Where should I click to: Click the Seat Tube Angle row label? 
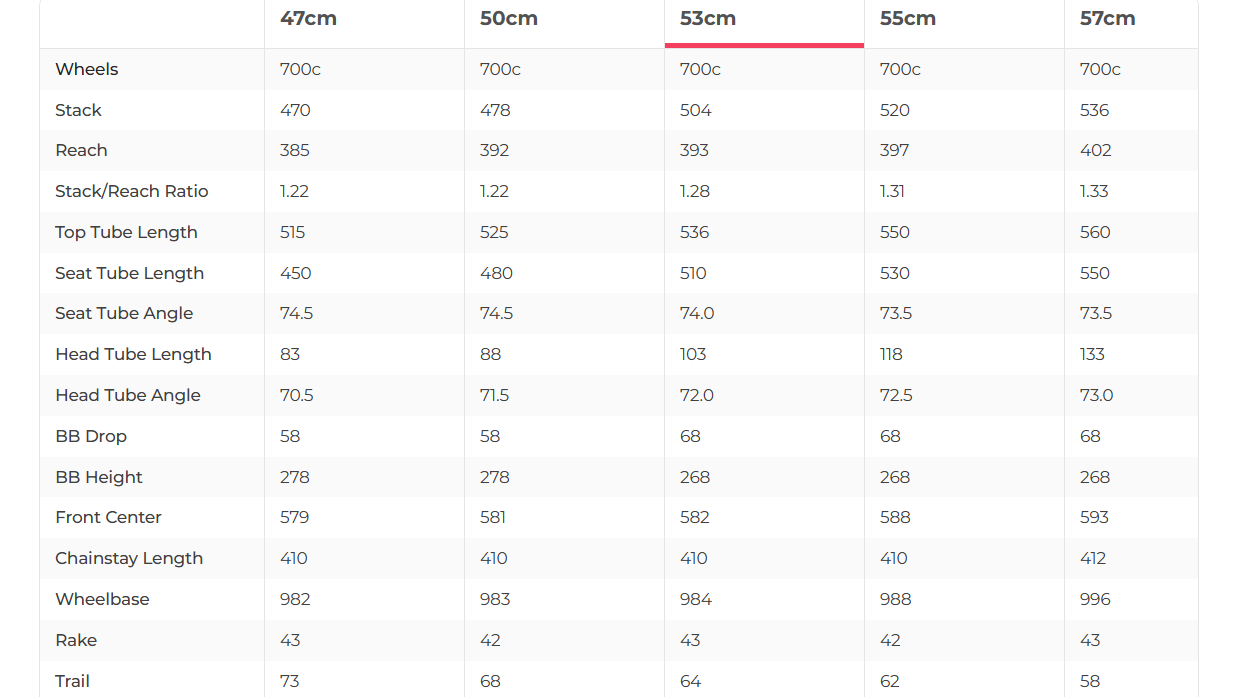(x=124, y=313)
